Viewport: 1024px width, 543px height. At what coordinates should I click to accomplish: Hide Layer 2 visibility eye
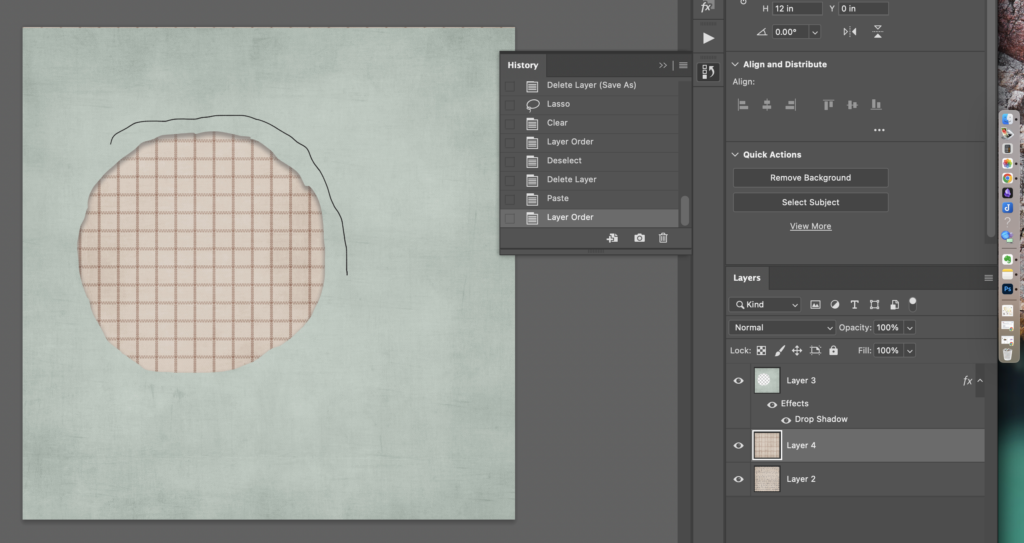click(x=739, y=479)
